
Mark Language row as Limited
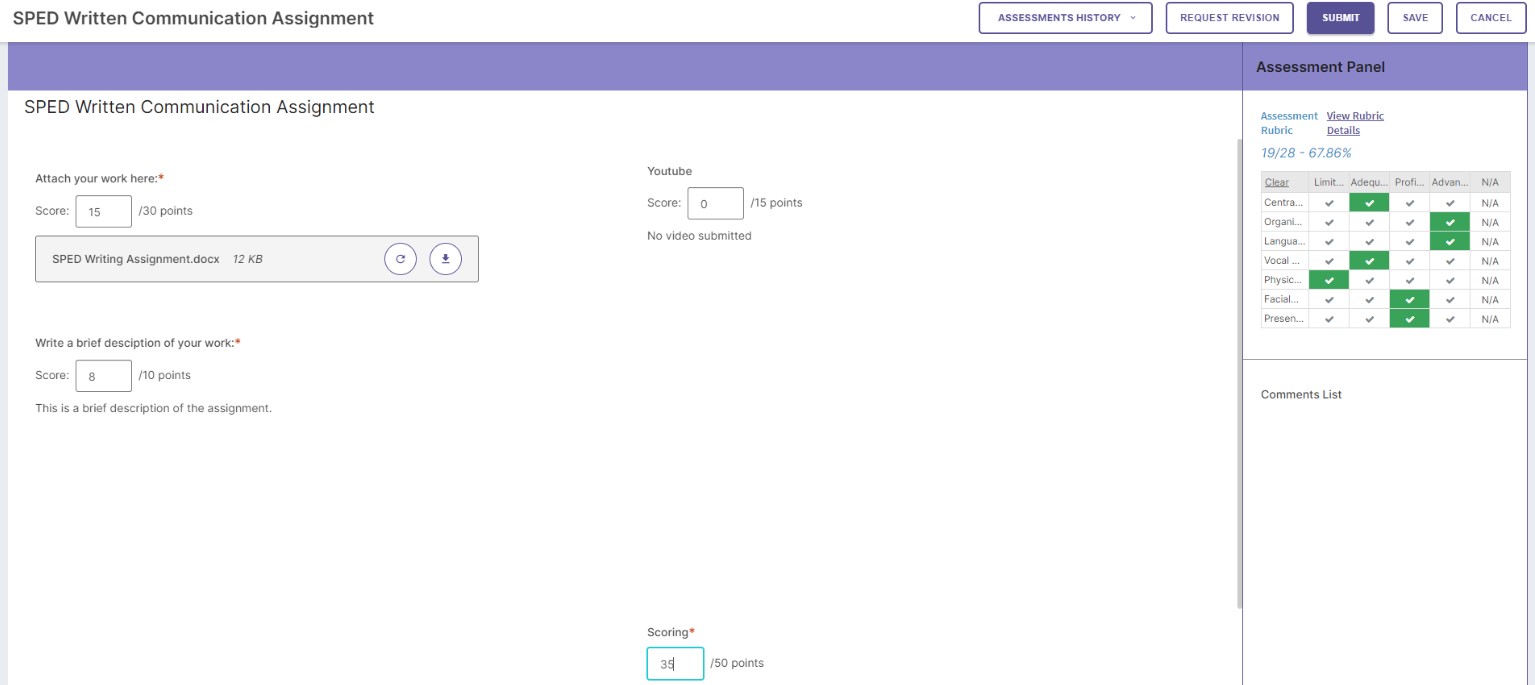1329,241
